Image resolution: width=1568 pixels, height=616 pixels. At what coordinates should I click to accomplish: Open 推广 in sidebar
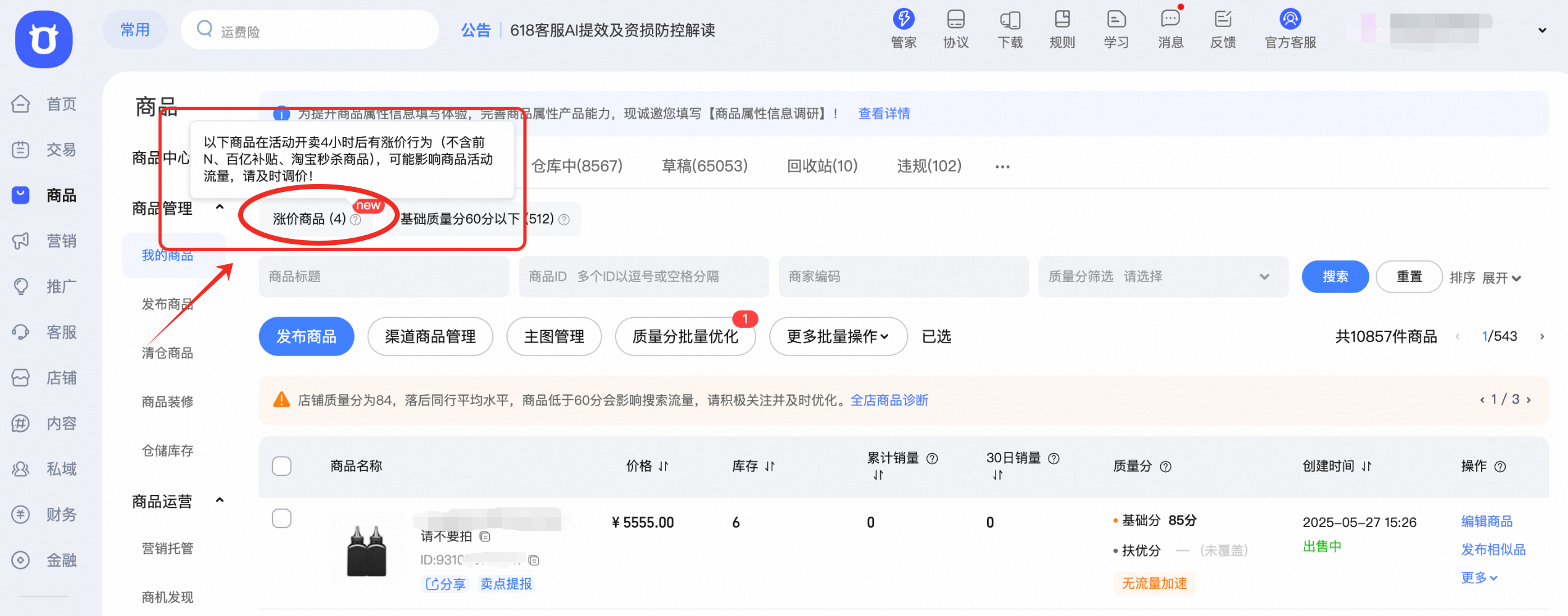point(44,286)
